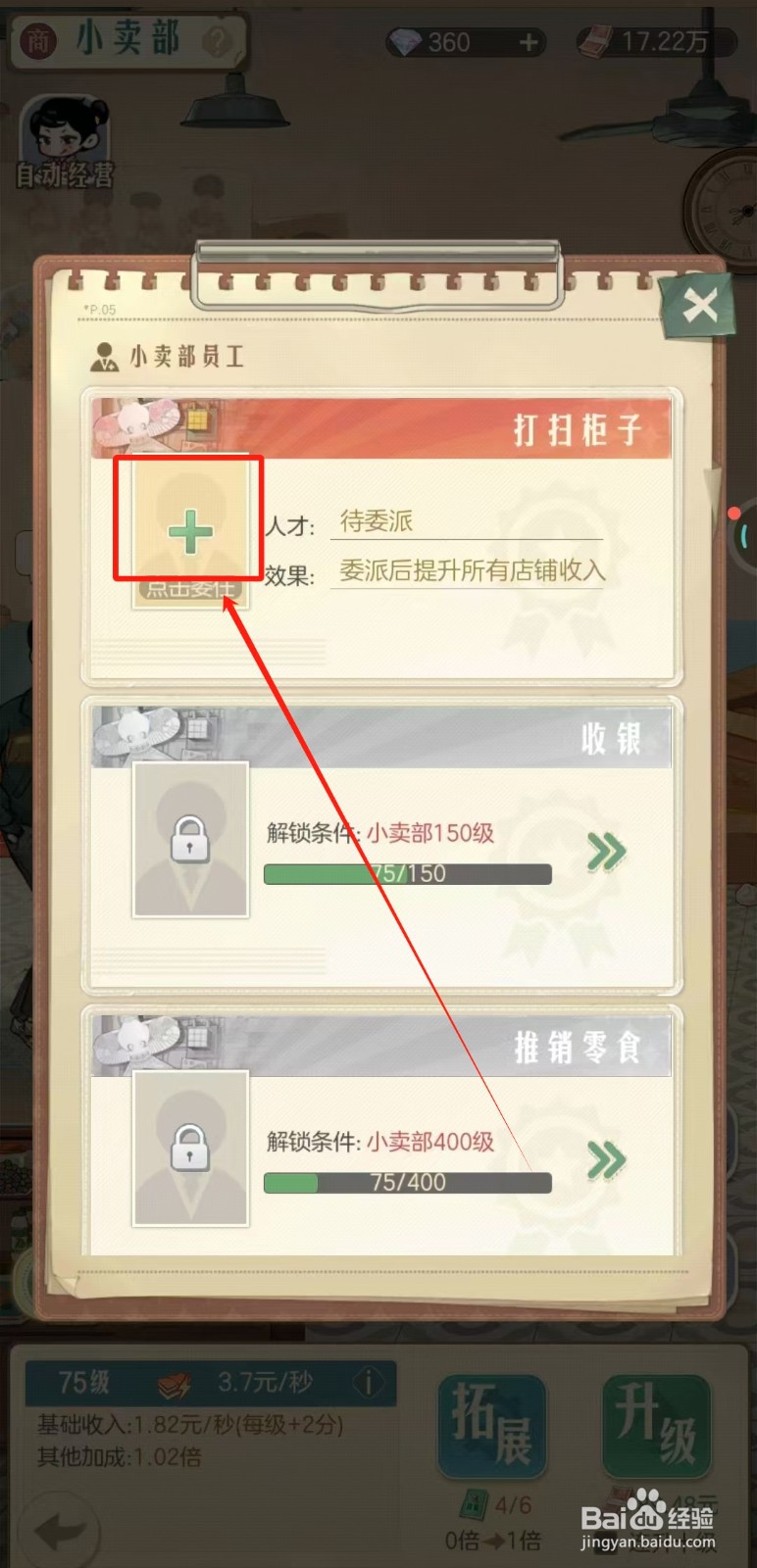The image size is (757, 1568).
Task: Tap the 待委派 talent field
Action: point(467,521)
